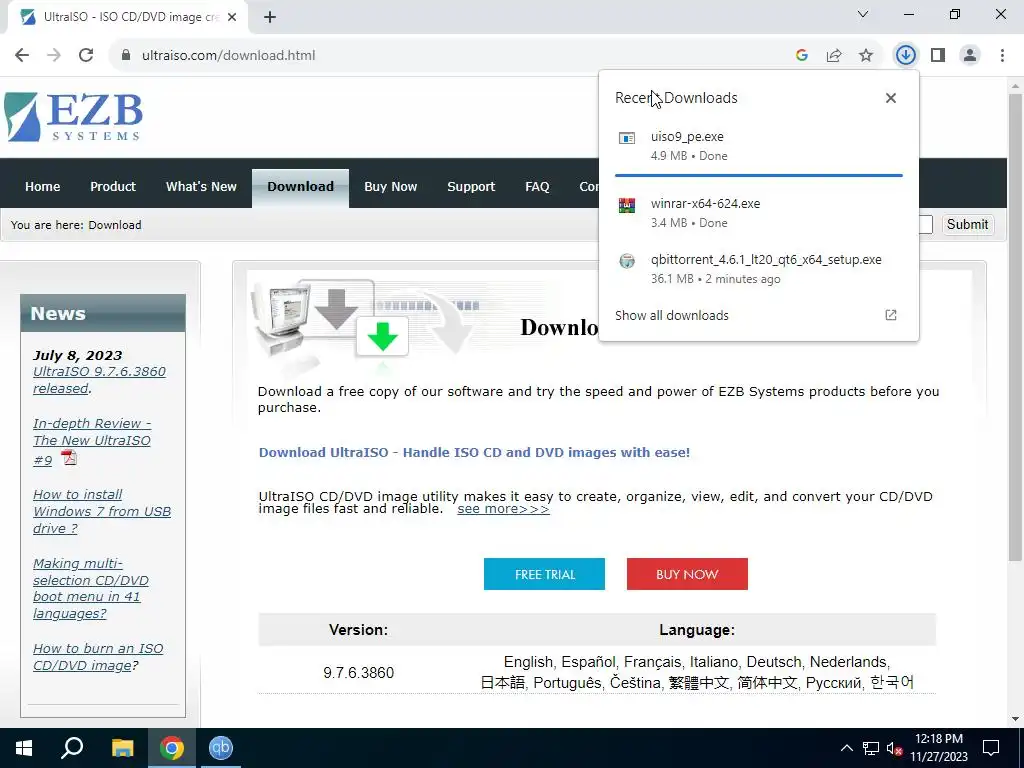This screenshot has height=768, width=1024.
Task: Click the uiso9_pe.exe download entry
Action: coord(759,146)
